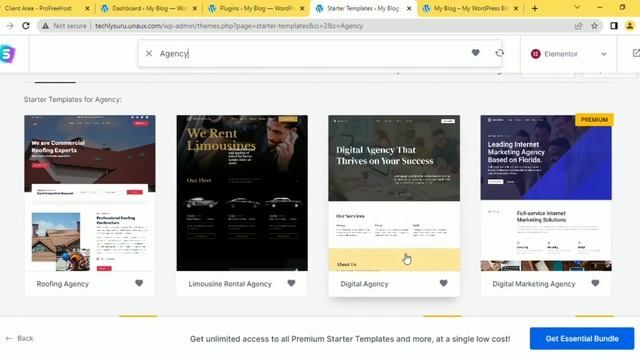
Task: Click the Not secure warning icon
Action: coord(45,26)
